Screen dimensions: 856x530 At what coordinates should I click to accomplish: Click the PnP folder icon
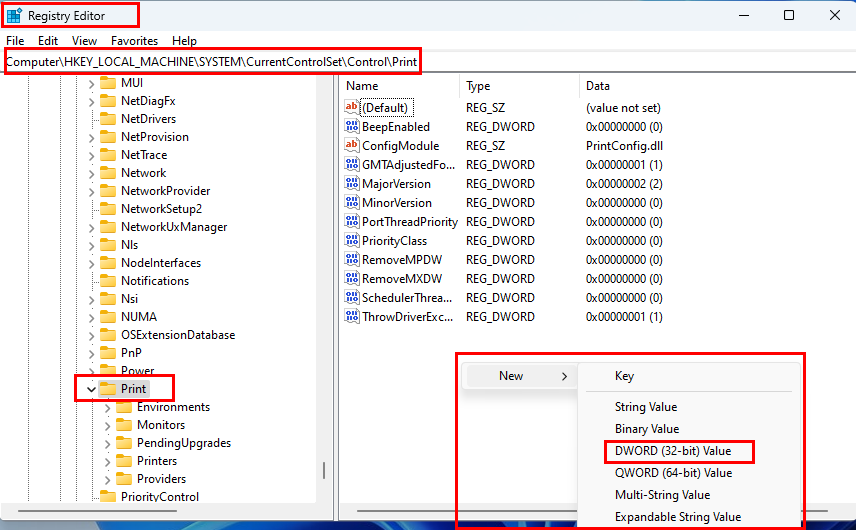coord(108,353)
